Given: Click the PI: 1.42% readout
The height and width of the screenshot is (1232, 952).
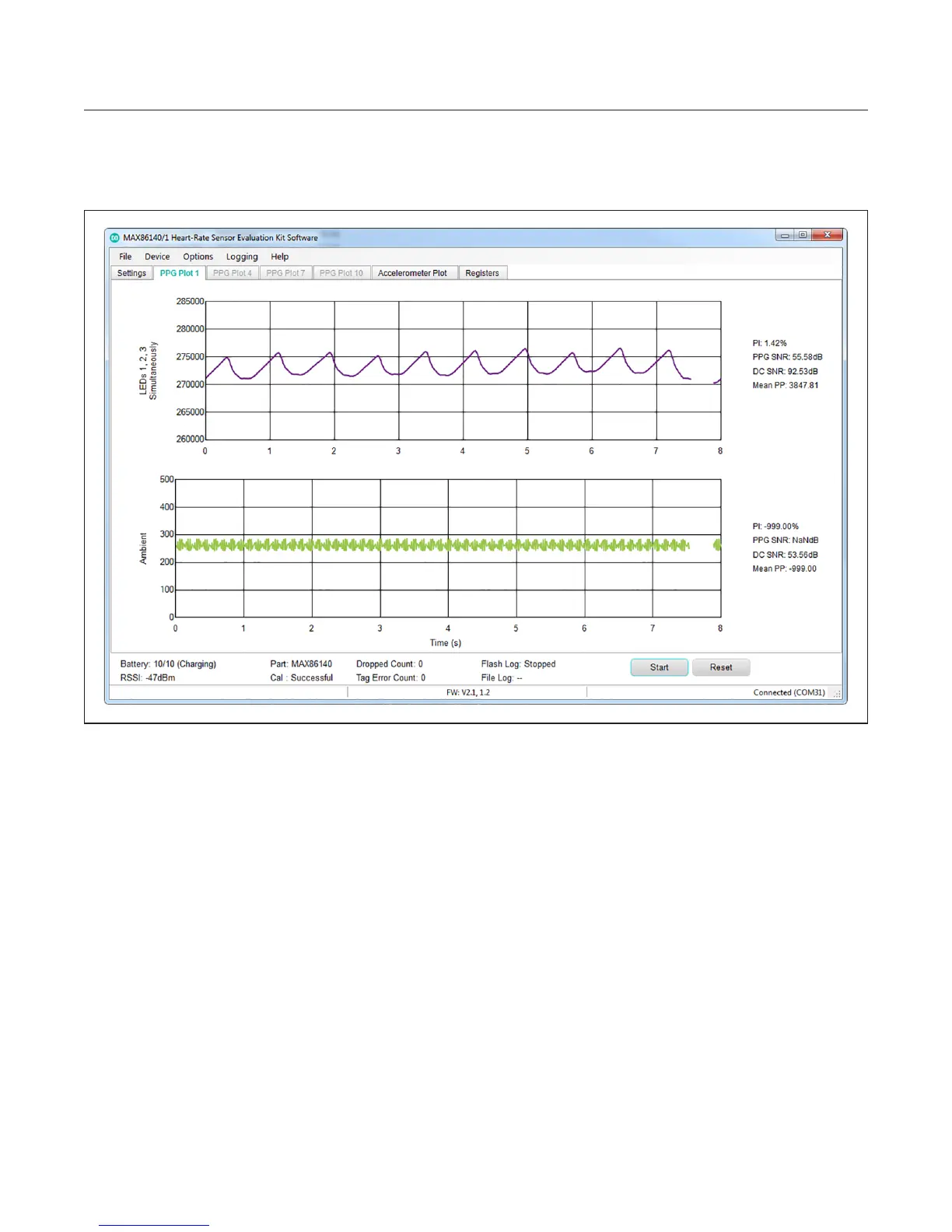Looking at the screenshot, I should (x=769, y=343).
